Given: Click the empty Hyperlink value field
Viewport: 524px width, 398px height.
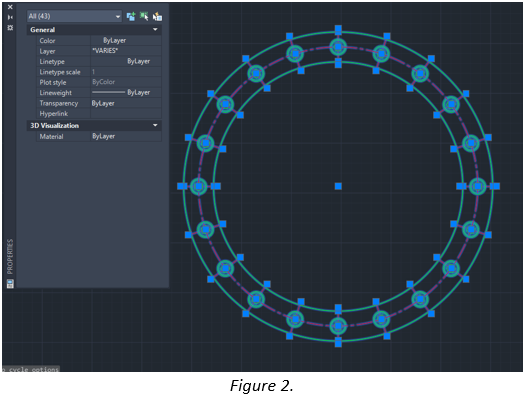Looking at the screenshot, I should [126, 113].
